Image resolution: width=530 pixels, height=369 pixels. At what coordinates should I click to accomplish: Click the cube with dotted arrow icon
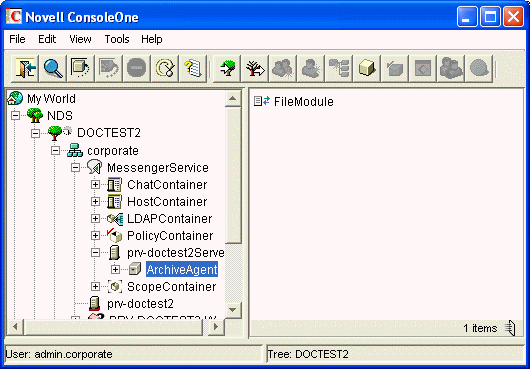[x=80, y=69]
